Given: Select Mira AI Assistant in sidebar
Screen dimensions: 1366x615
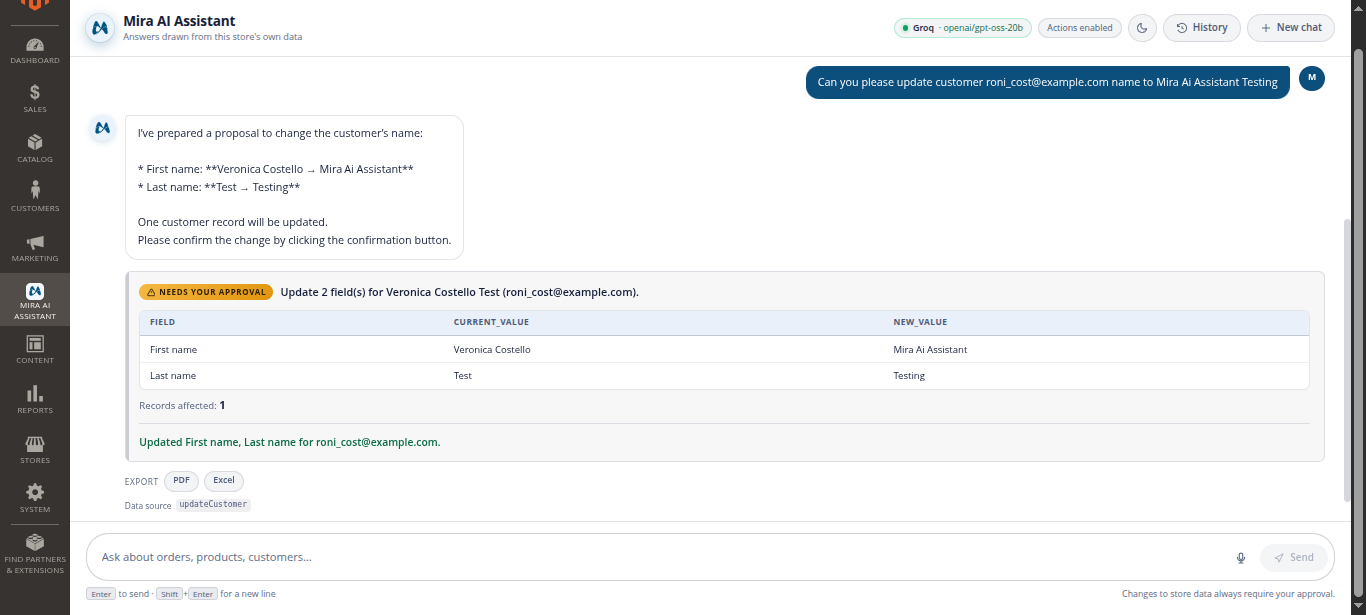Looking at the screenshot, I should (35, 301).
